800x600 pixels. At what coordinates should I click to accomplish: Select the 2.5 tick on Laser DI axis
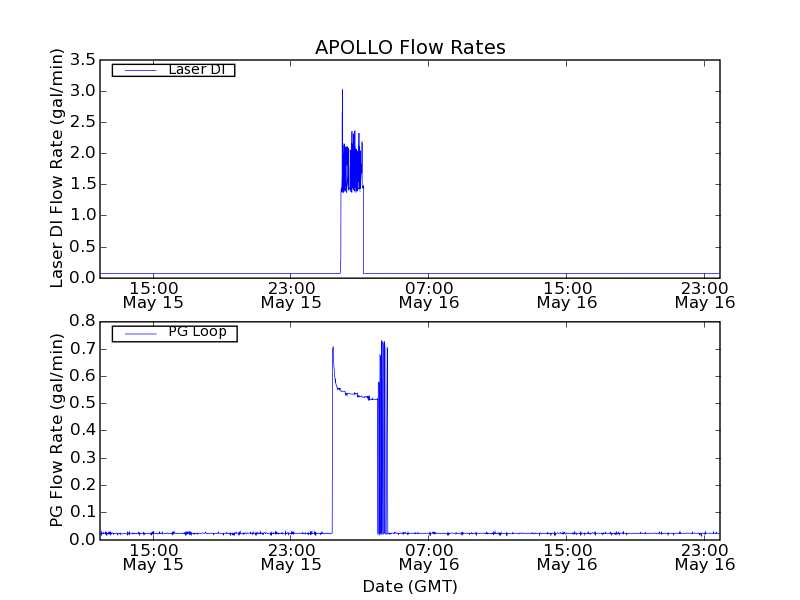point(83,122)
